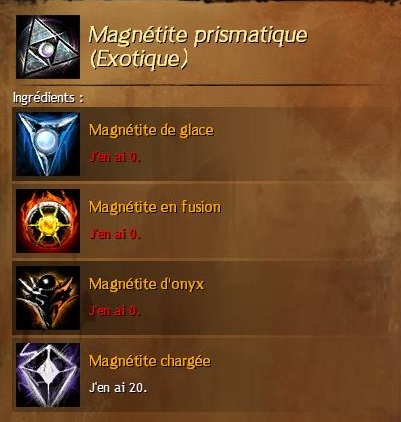
Task: Open the Magnétite prismatique title text
Action: [x=198, y=35]
